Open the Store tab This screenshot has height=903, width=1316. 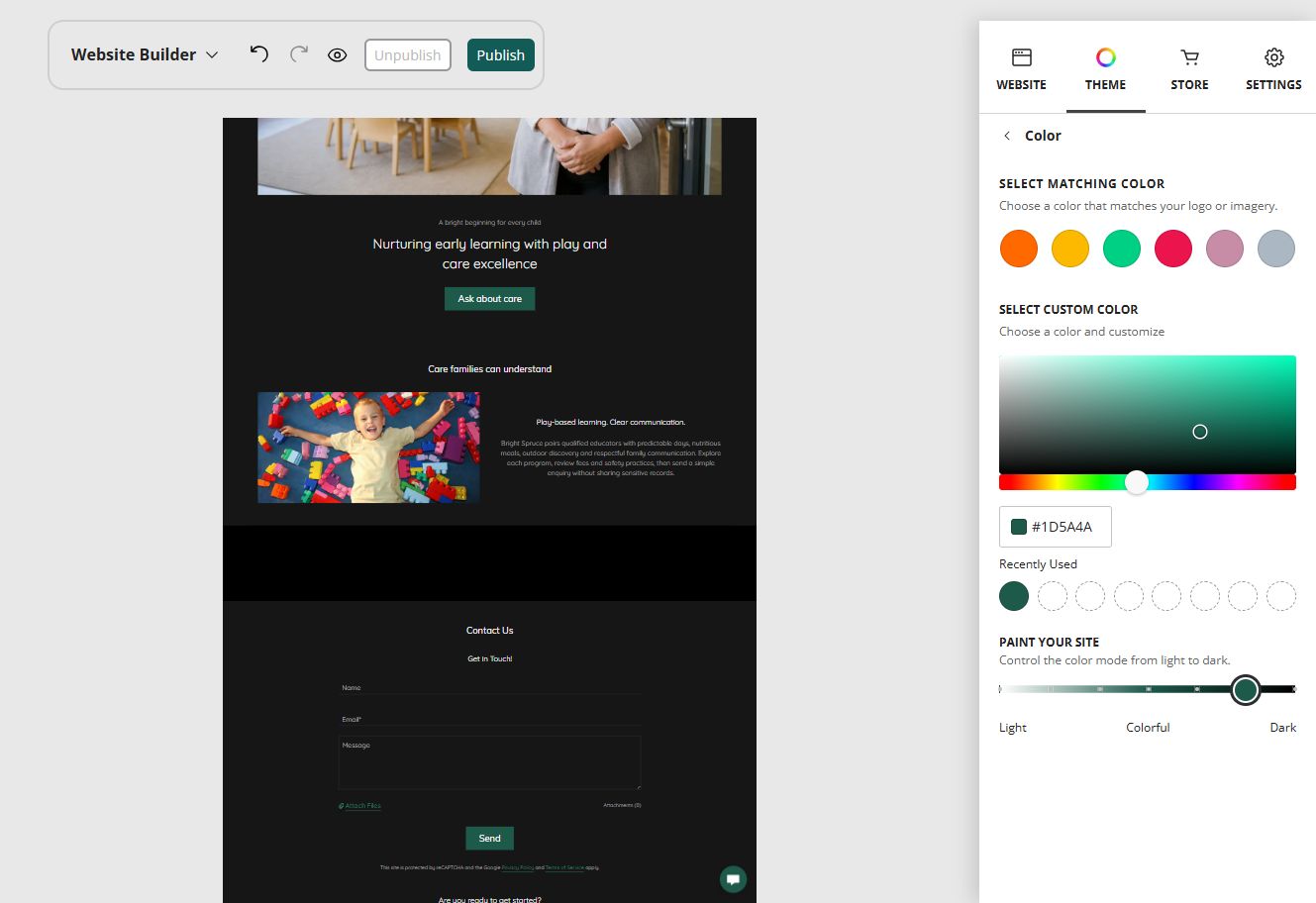pyautogui.click(x=1189, y=69)
